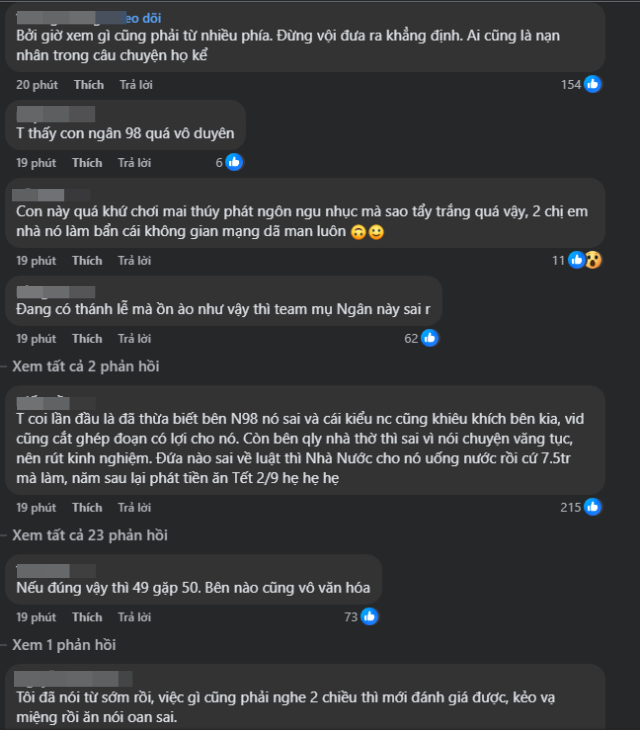Image resolution: width=640 pixels, height=730 pixels.
Task: Open reactions beside count 11
Action: (x=584, y=260)
